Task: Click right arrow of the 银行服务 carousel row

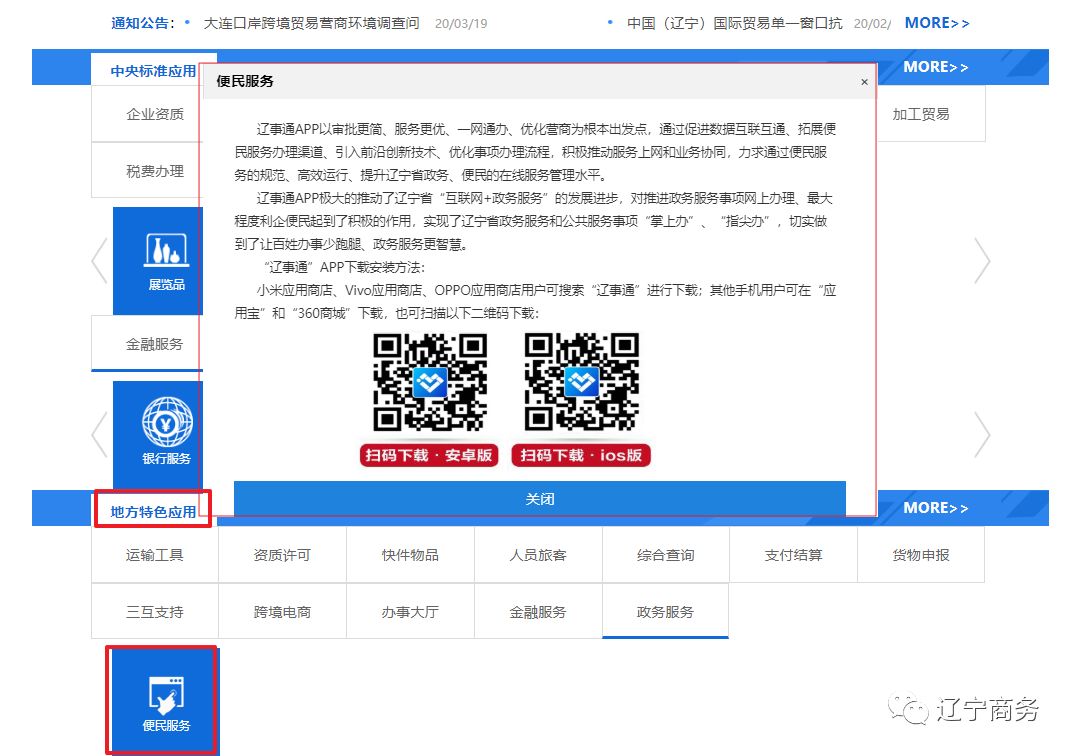Action: click(x=982, y=435)
